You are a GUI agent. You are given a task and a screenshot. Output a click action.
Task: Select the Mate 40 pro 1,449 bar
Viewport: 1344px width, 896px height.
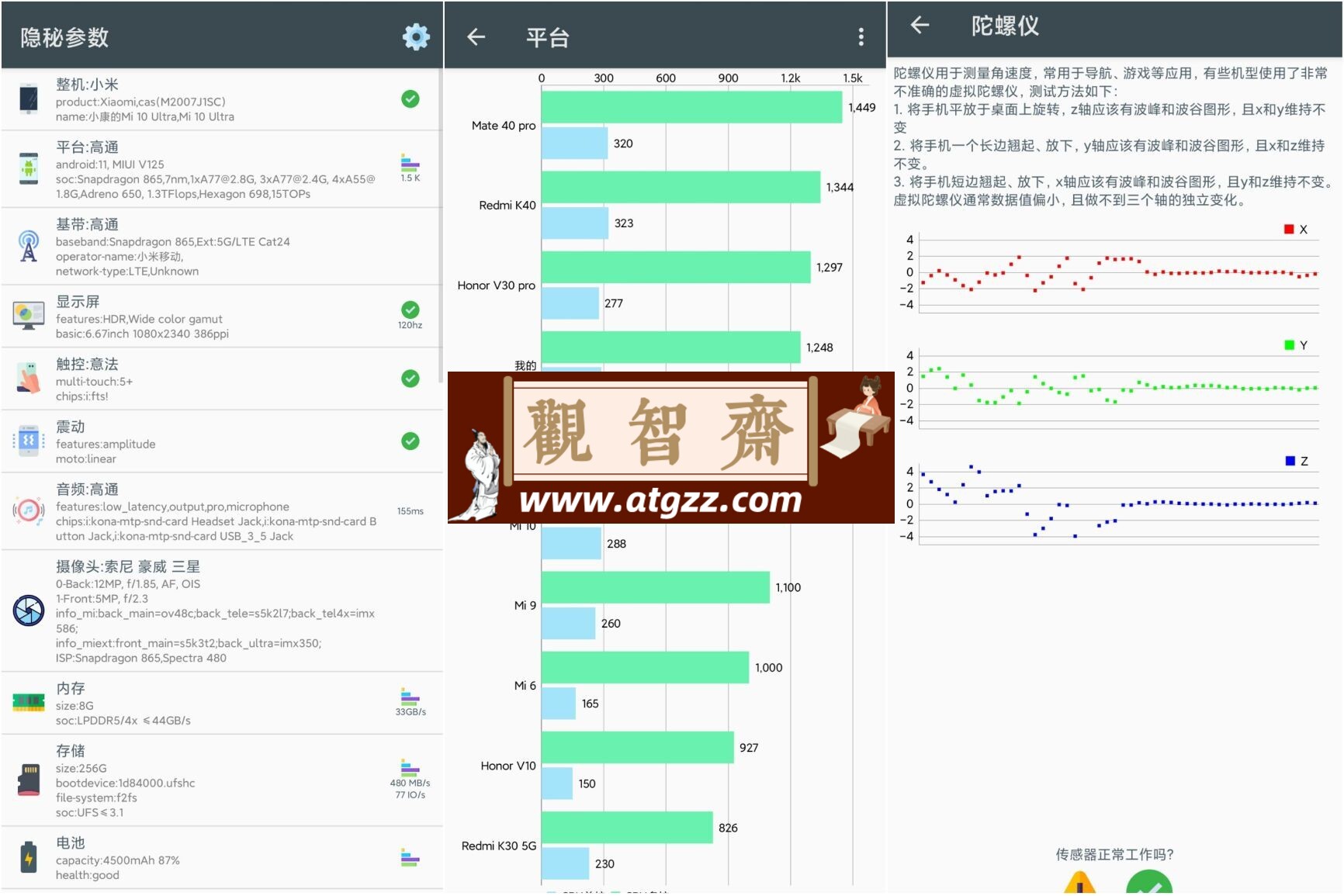(x=691, y=107)
